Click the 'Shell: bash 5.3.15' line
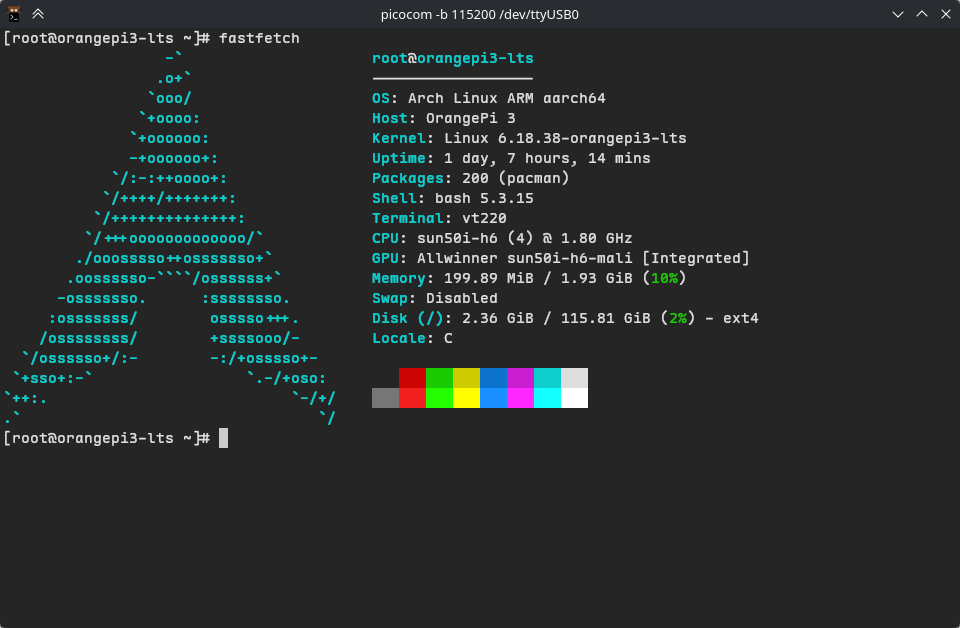960x628 pixels. [452, 198]
